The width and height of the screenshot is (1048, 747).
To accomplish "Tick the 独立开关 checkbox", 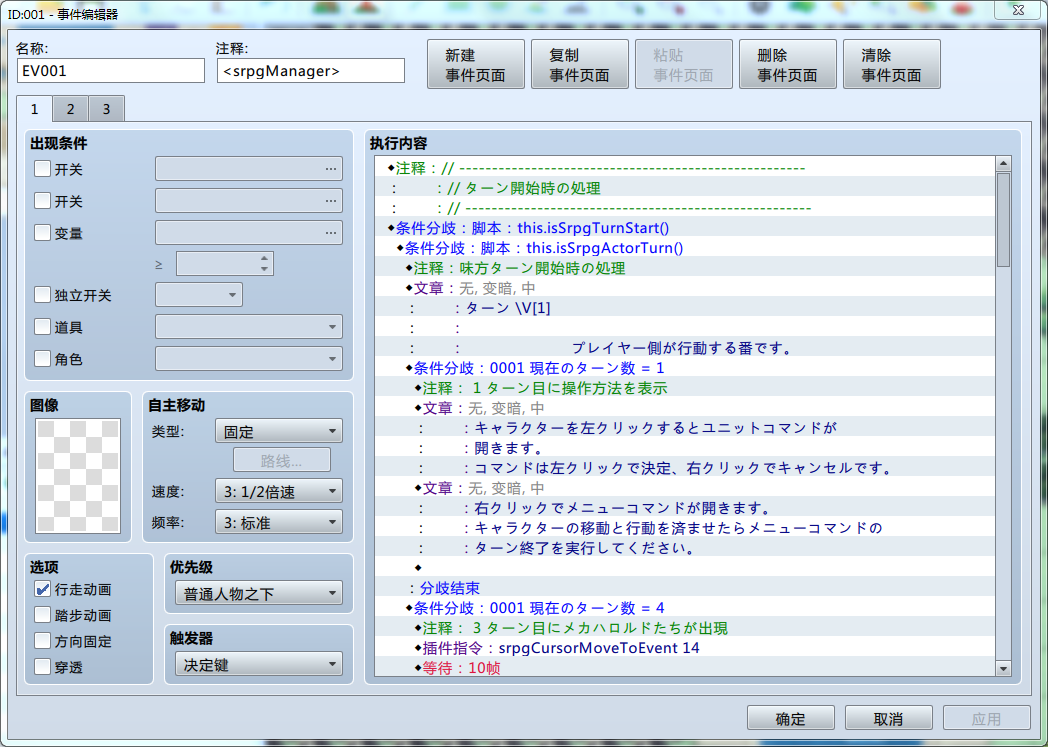I will tap(42, 295).
